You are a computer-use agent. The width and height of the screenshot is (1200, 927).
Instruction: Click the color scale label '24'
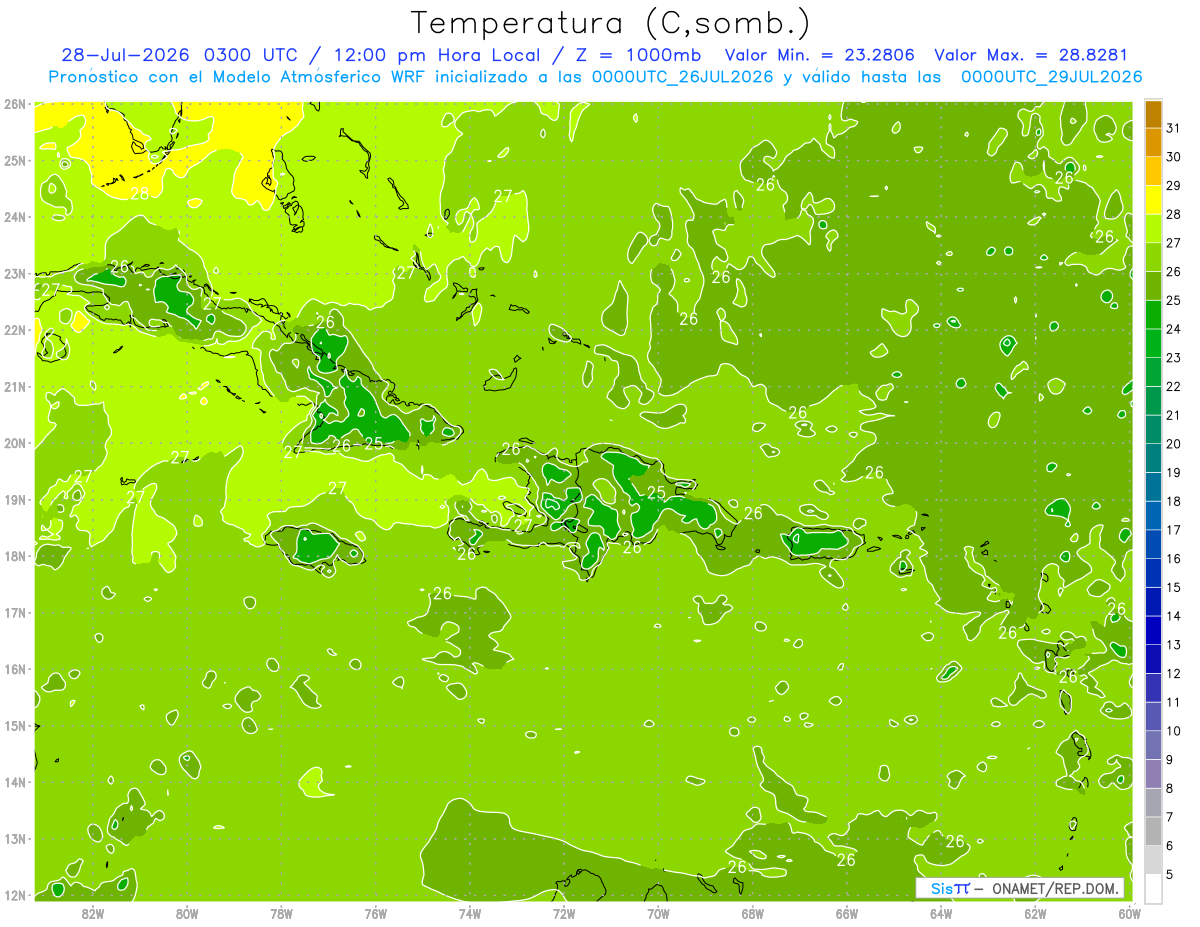tap(1174, 329)
